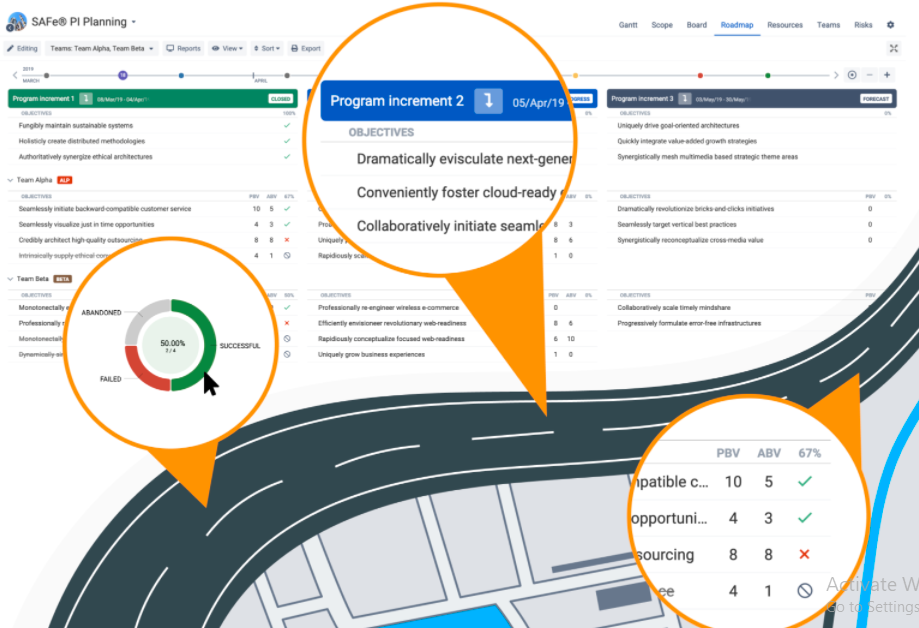919x628 pixels.
Task: Select the yellow timeline marker
Action: tap(576, 76)
